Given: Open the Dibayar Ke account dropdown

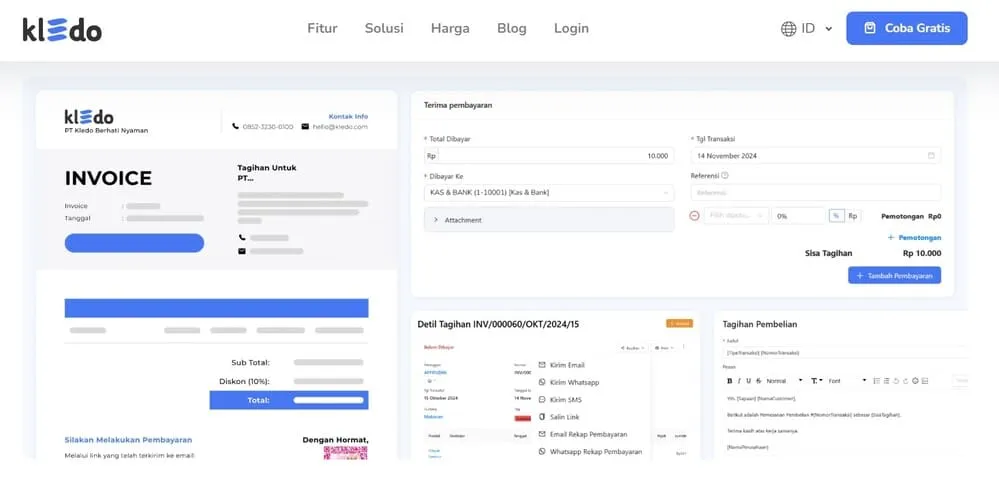Looking at the screenshot, I should click(549, 192).
